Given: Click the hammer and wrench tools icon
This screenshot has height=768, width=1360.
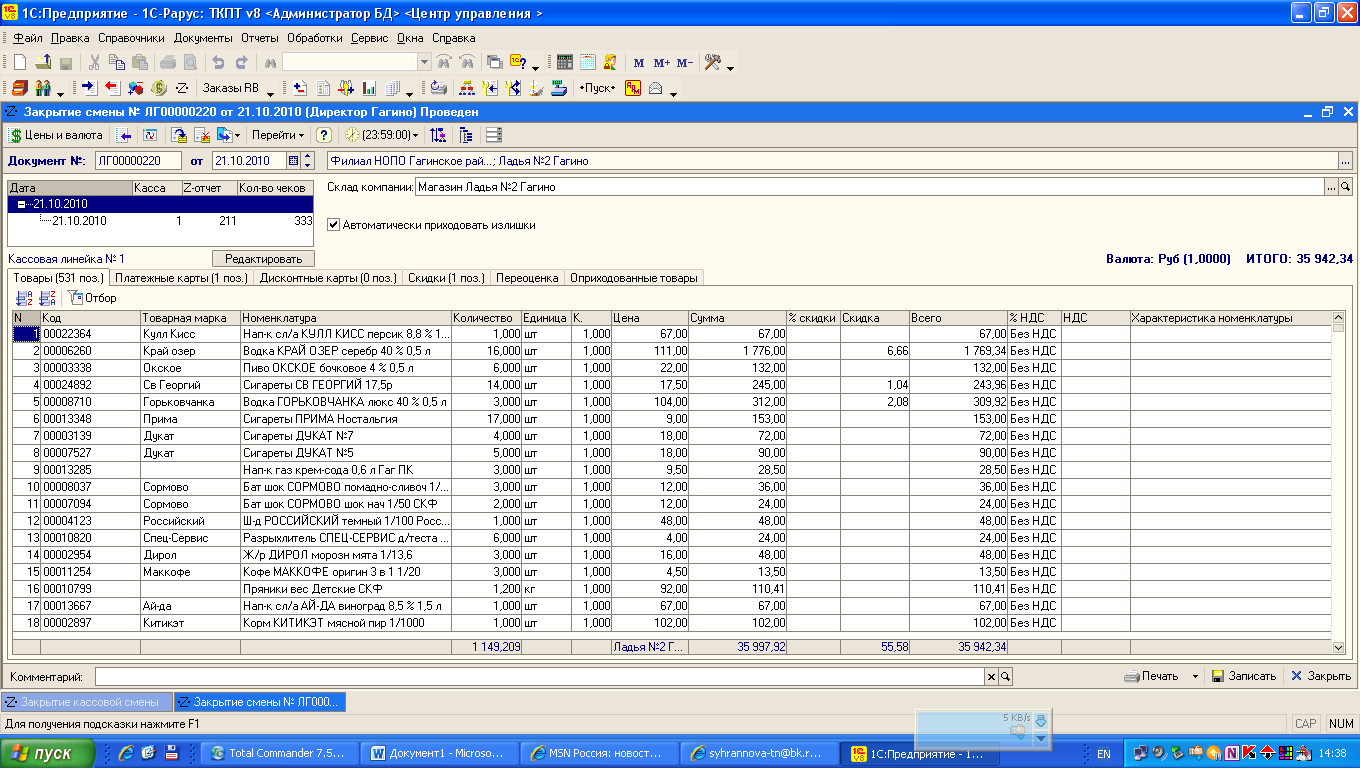Looking at the screenshot, I should click(713, 62).
